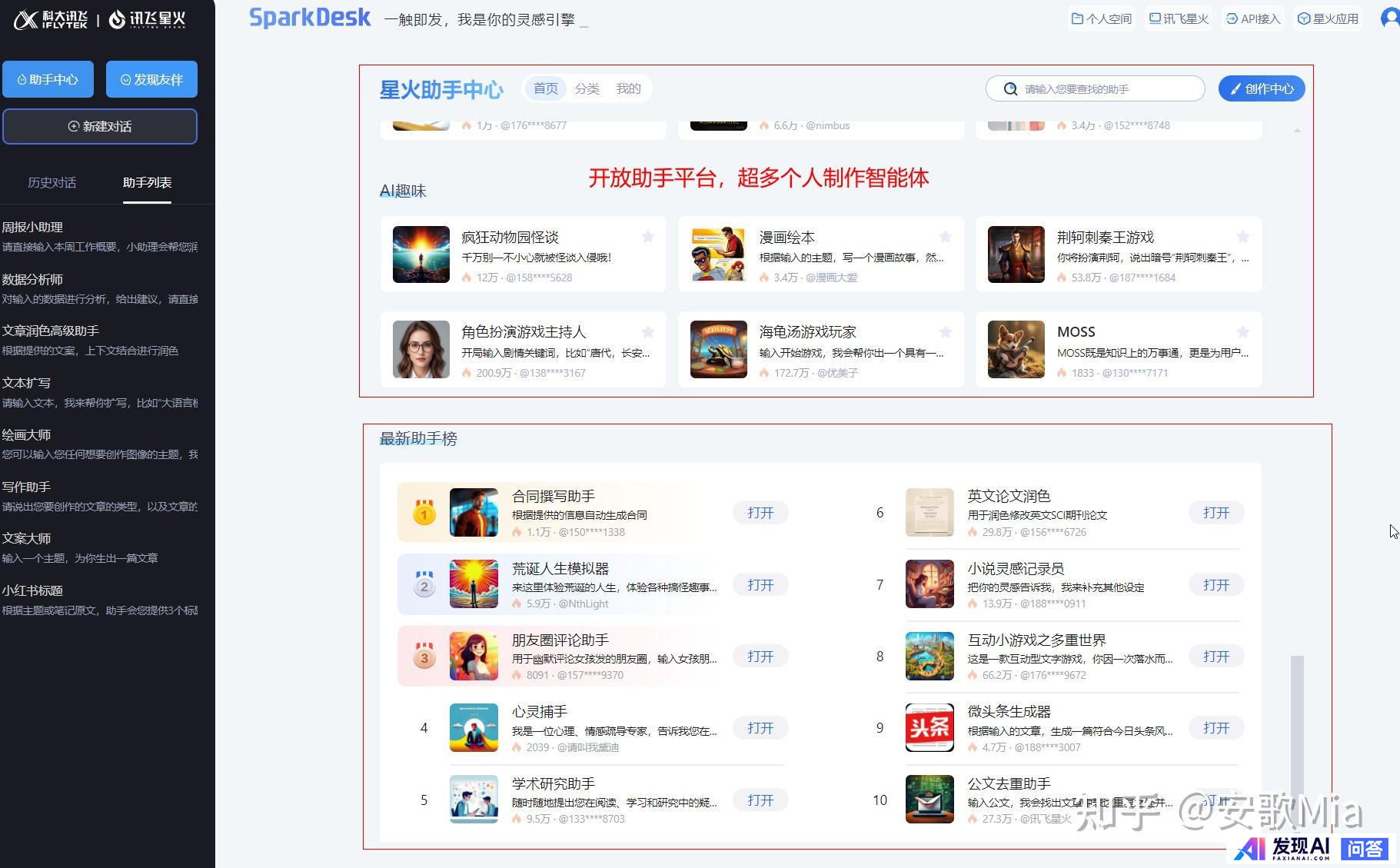
Task: Click the 合同撰写助手 ranking avatar
Action: click(474, 512)
